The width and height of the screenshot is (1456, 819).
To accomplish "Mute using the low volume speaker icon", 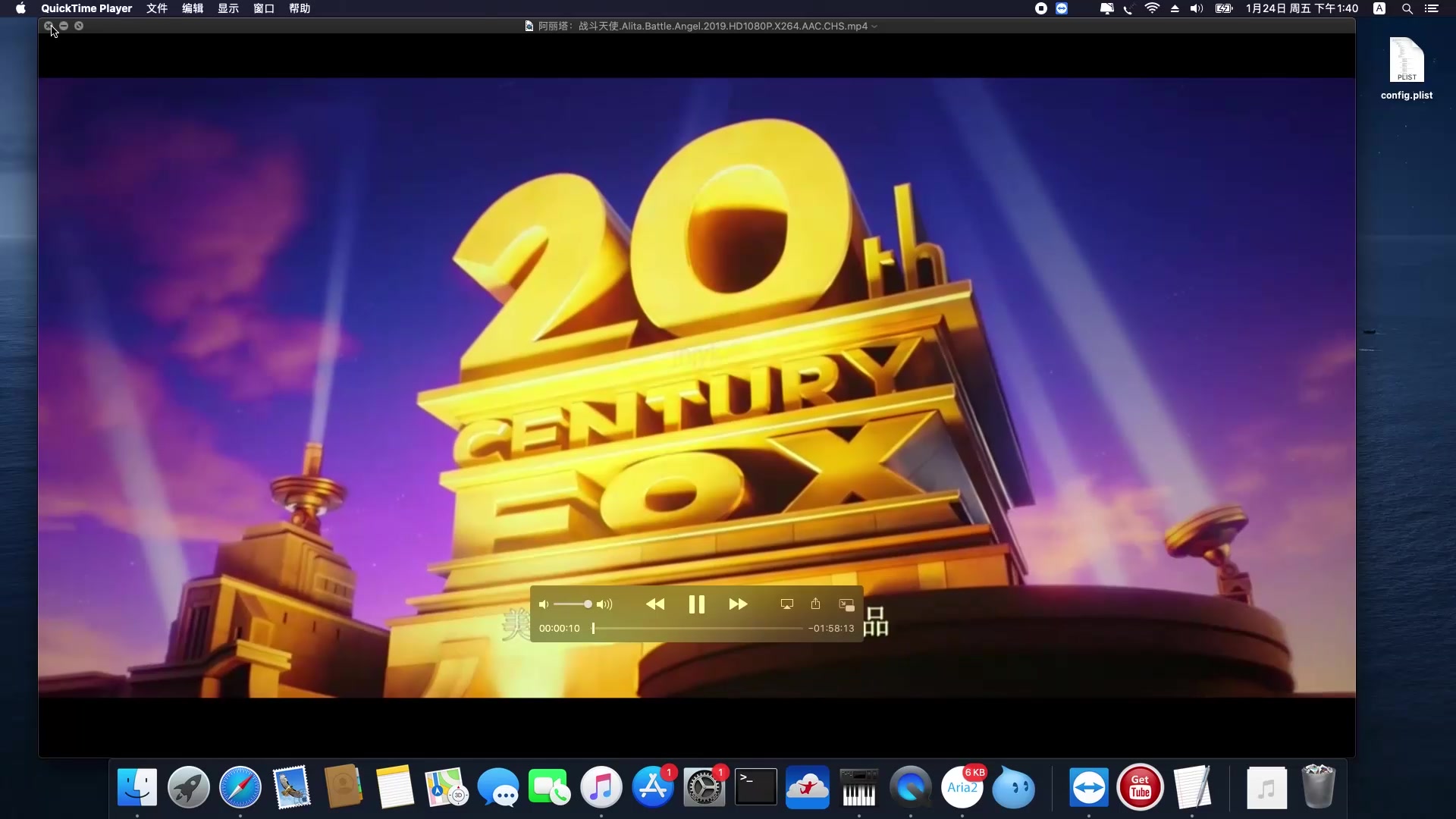I will (x=543, y=604).
